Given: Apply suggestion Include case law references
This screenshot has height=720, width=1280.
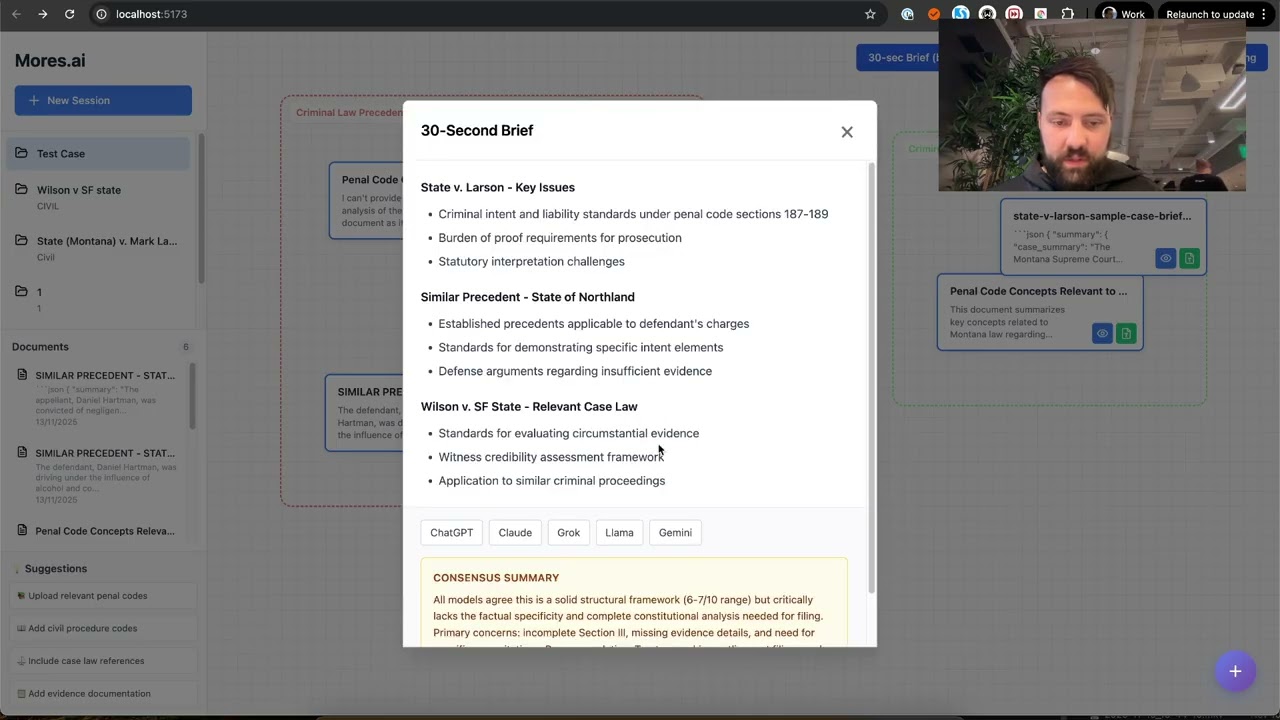Looking at the screenshot, I should coord(103,661).
